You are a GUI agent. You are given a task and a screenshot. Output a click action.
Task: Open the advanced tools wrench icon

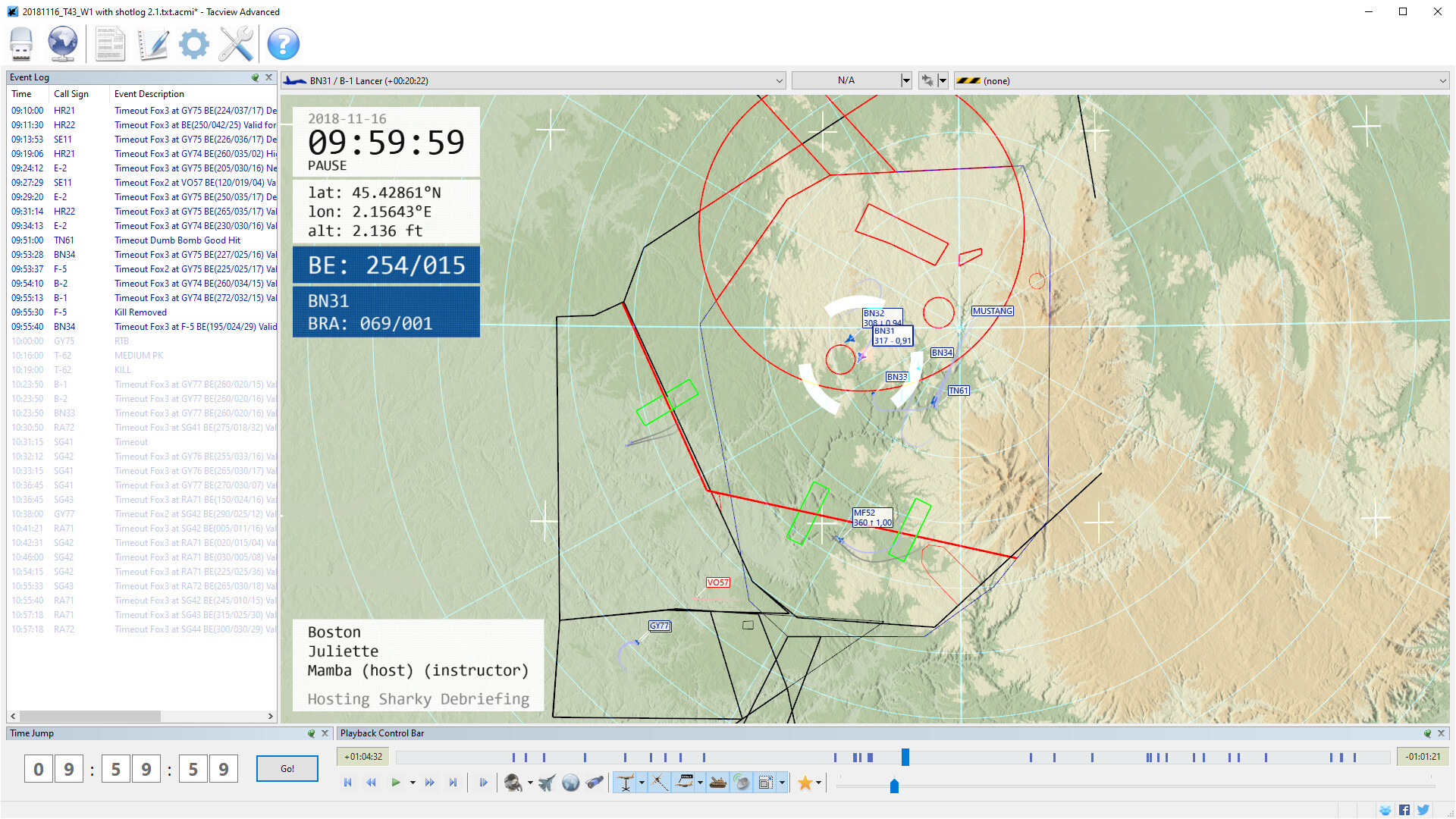pos(236,43)
